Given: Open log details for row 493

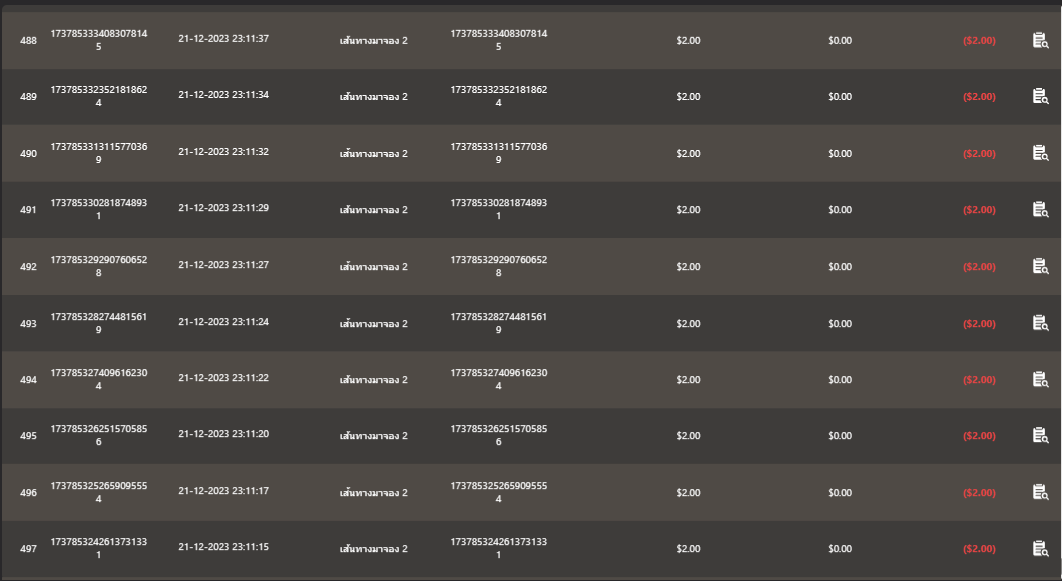Looking at the screenshot, I should pos(1040,323).
